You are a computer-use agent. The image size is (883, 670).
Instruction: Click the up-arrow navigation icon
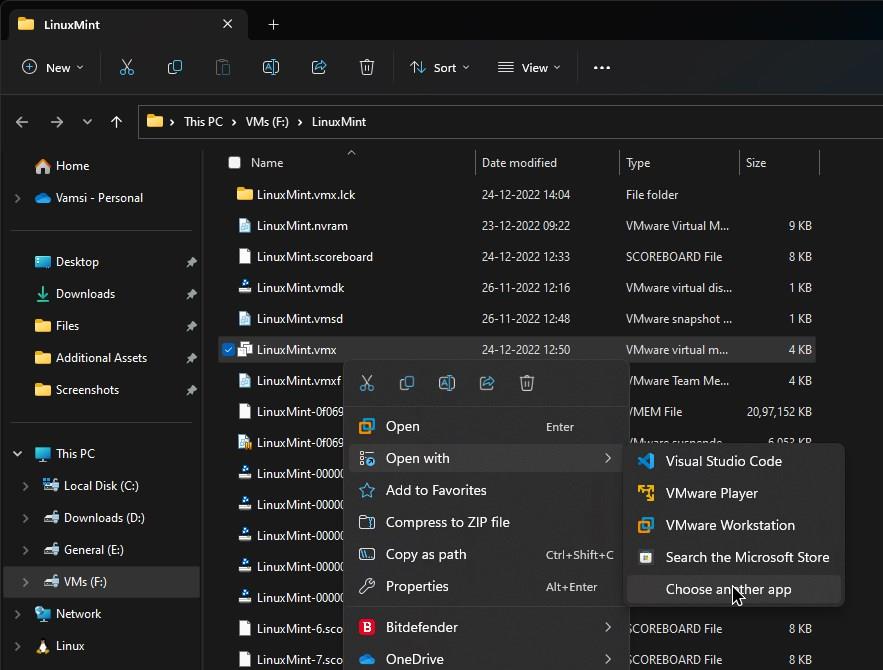pos(117,121)
